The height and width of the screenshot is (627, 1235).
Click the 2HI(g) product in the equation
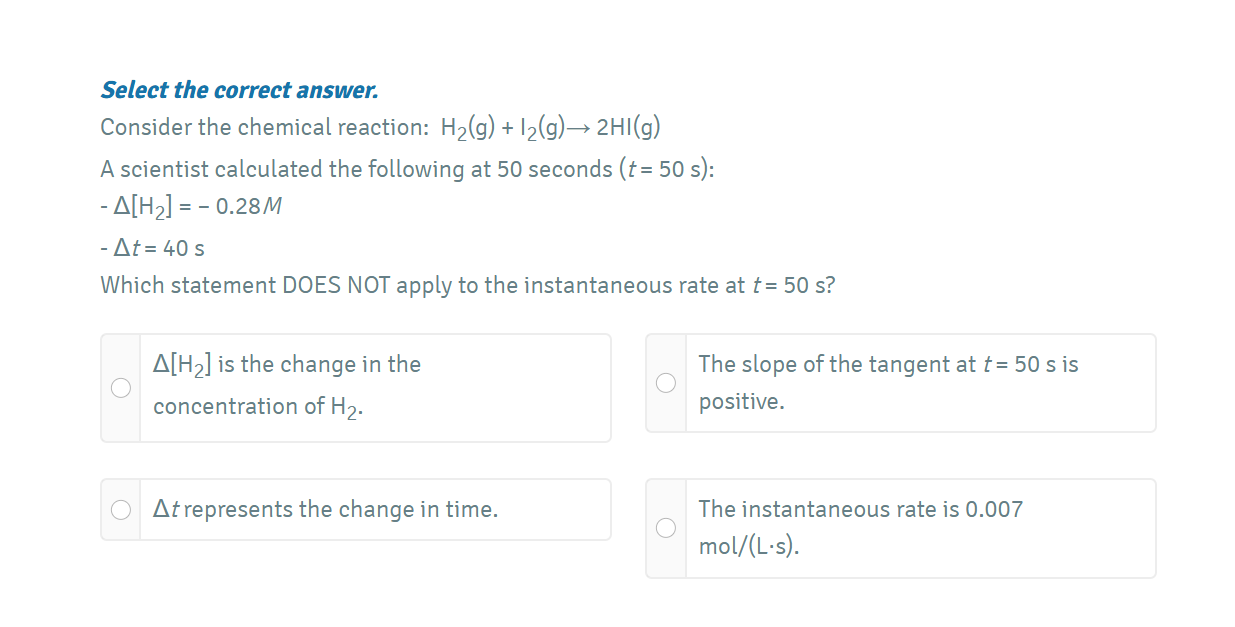(628, 128)
